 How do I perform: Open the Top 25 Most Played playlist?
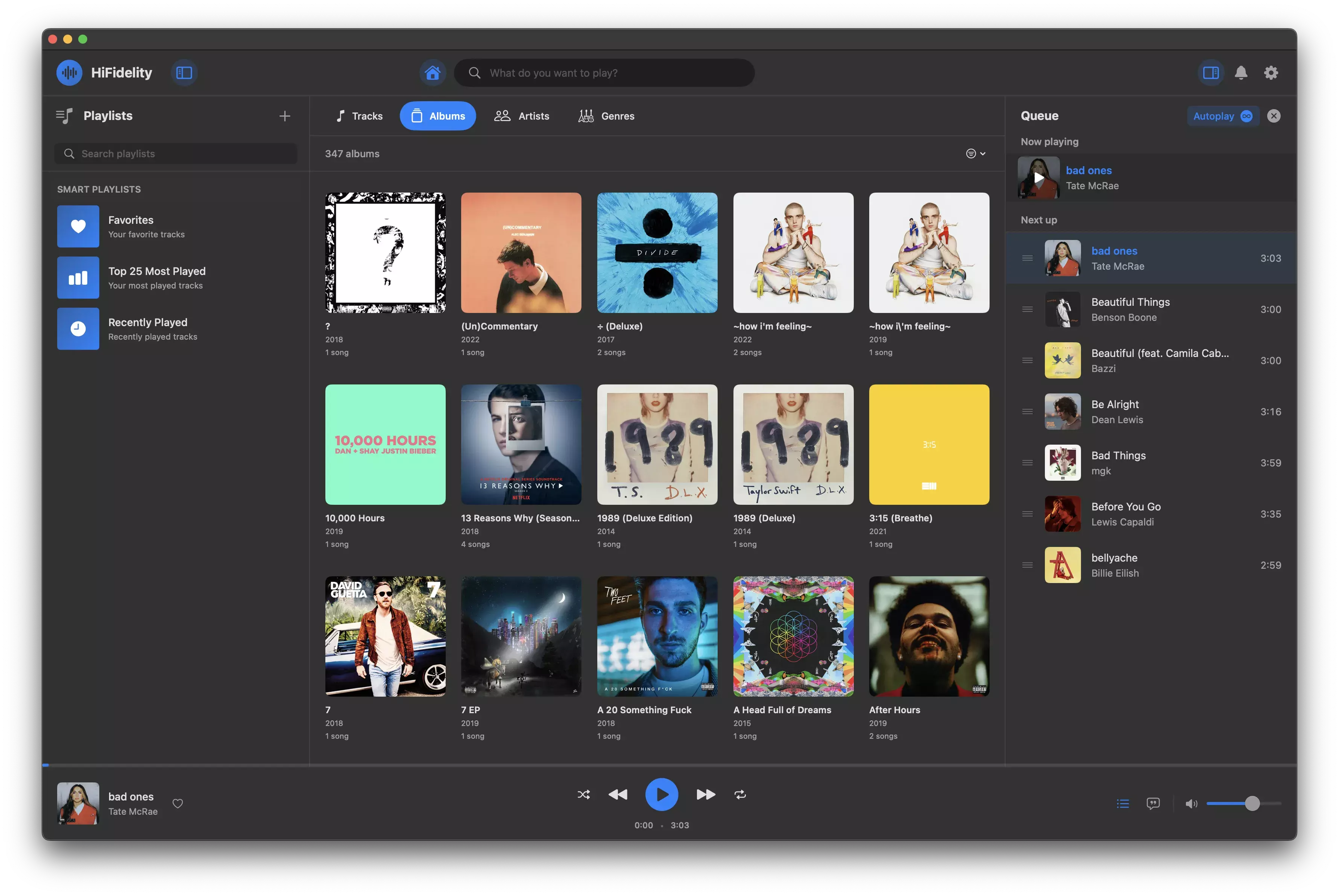coord(156,278)
